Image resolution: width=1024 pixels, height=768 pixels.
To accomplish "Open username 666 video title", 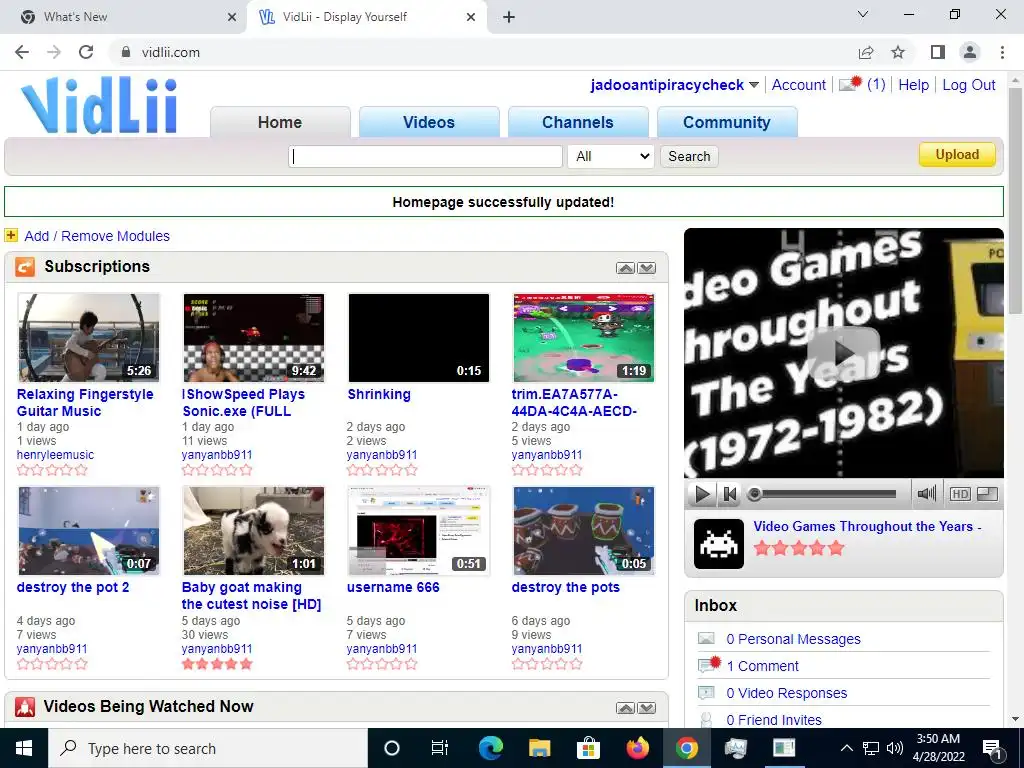I will pos(393,587).
